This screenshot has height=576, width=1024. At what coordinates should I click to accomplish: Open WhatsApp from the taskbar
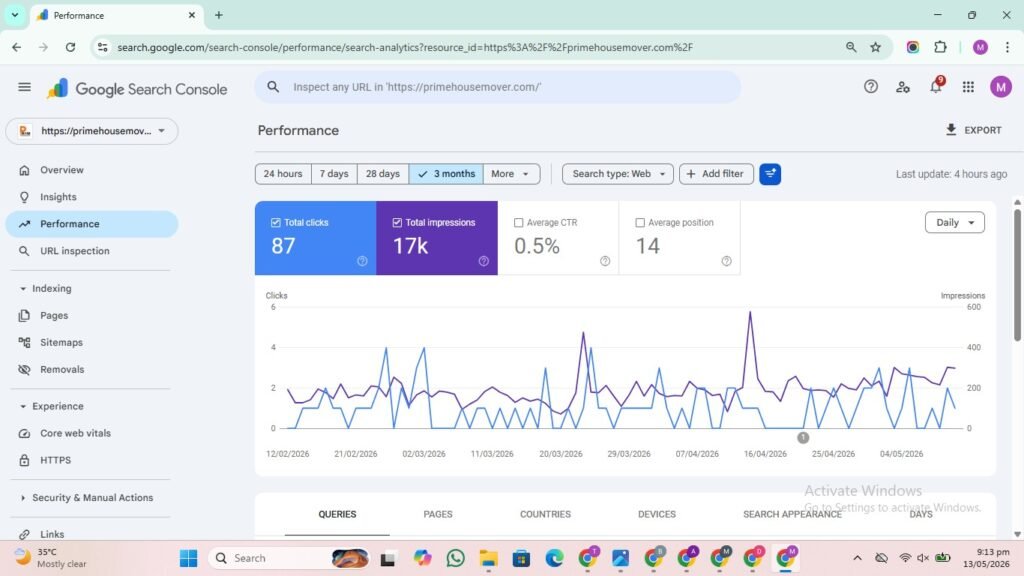tap(456, 558)
